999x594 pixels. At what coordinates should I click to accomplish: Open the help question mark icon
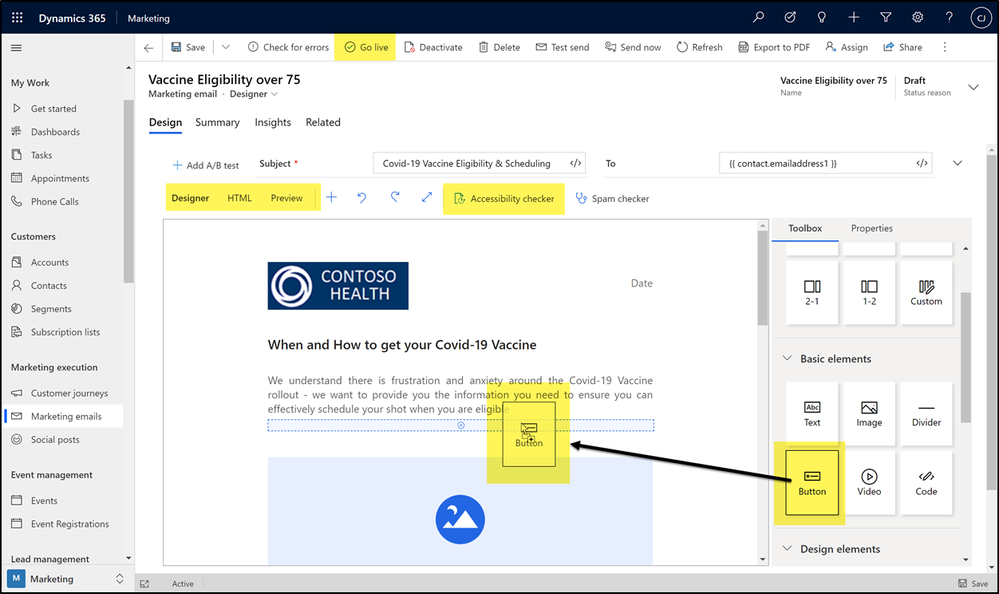(x=949, y=17)
